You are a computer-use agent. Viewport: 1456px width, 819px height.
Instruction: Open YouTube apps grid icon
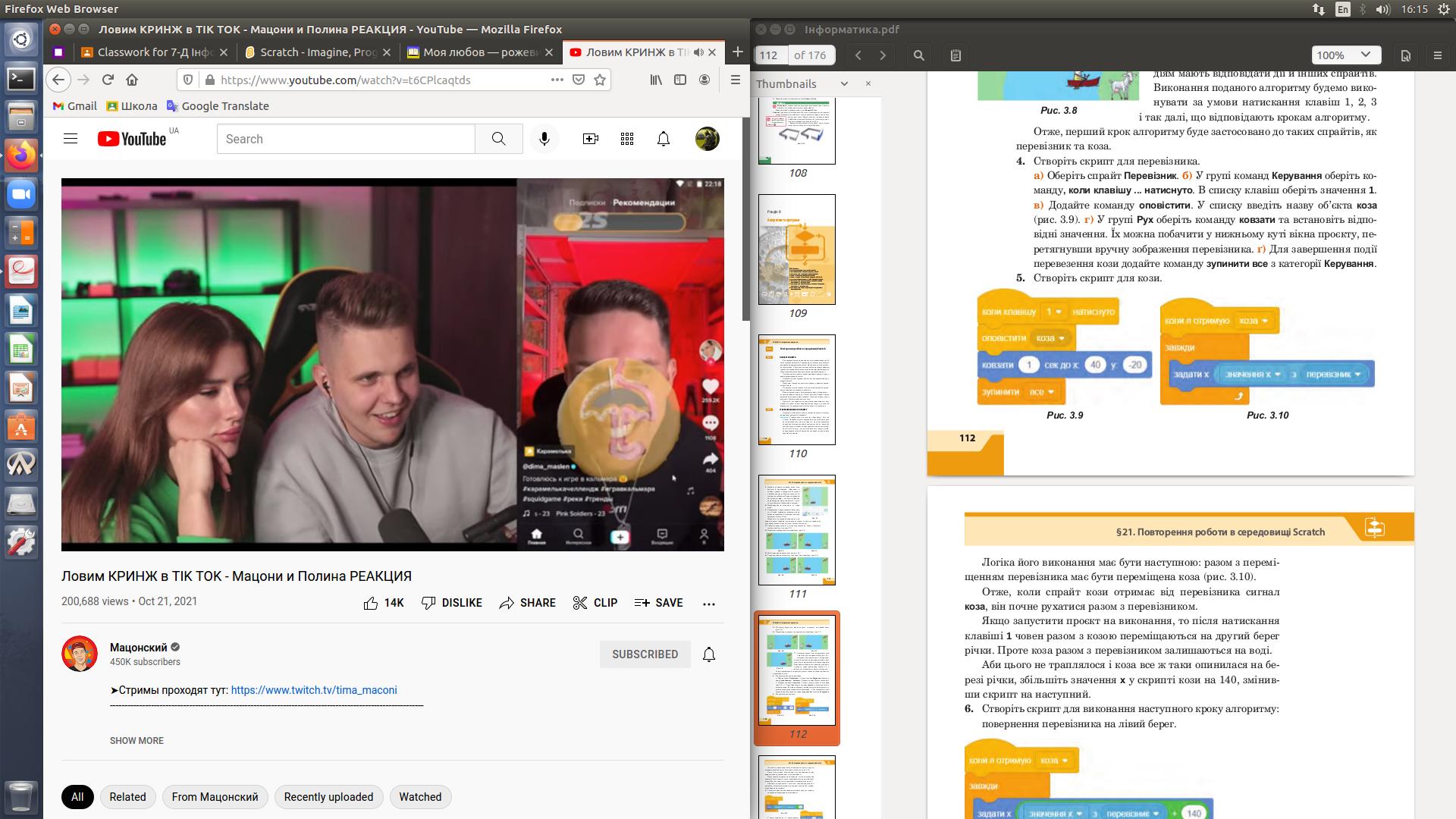(x=626, y=139)
